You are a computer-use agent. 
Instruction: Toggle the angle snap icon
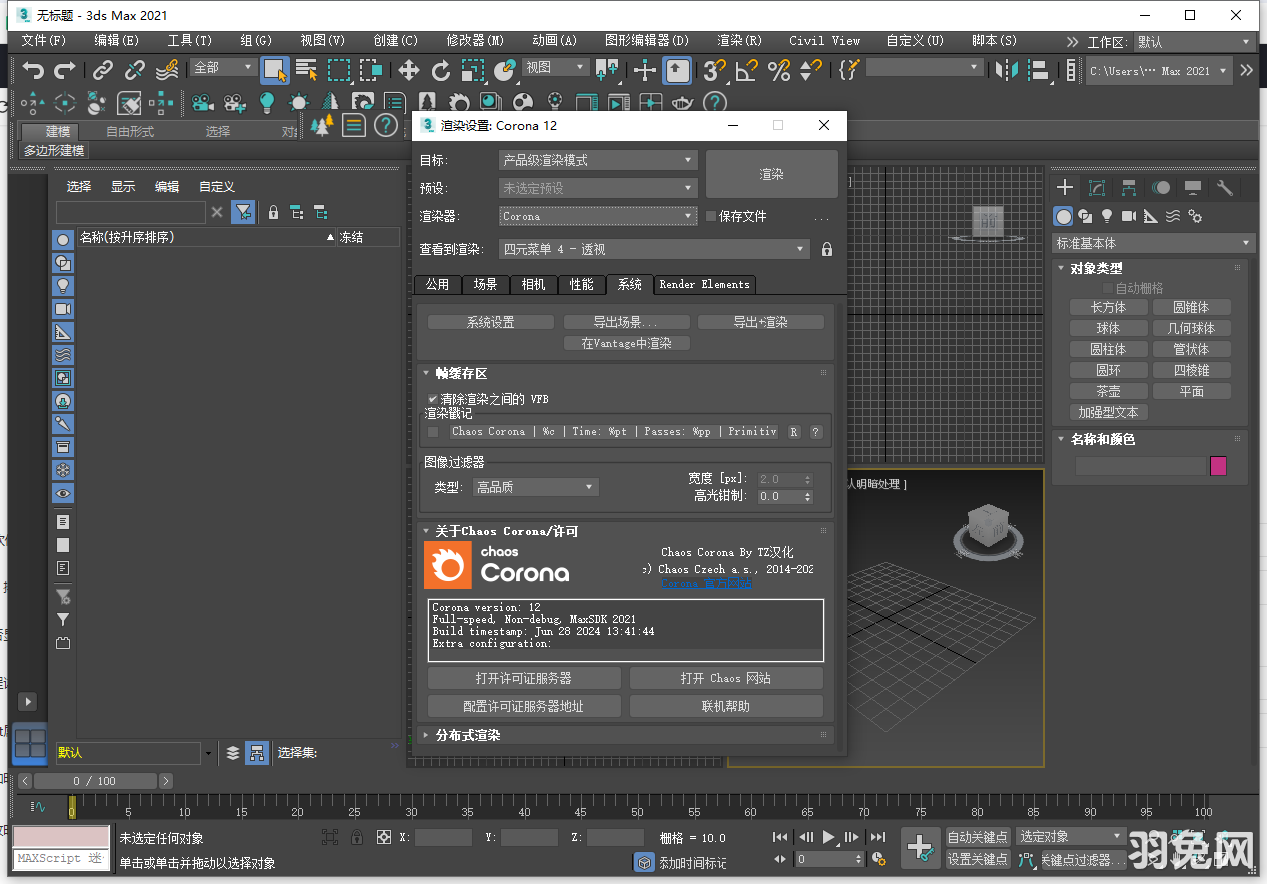(x=746, y=70)
